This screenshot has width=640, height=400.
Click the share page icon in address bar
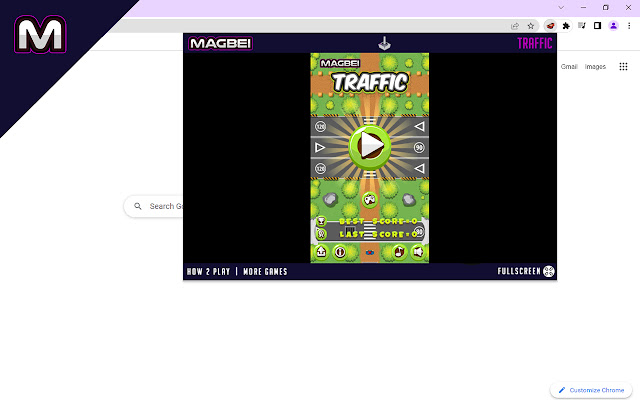[515, 26]
